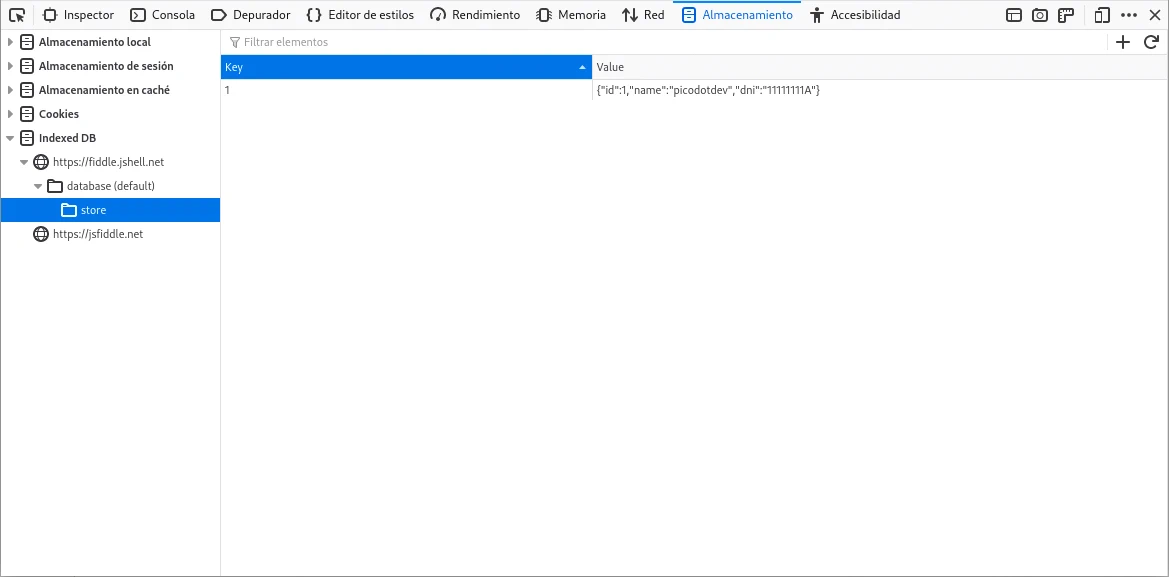Refresh storage with the reload icon
The width and height of the screenshot is (1169, 577).
click(x=1151, y=42)
